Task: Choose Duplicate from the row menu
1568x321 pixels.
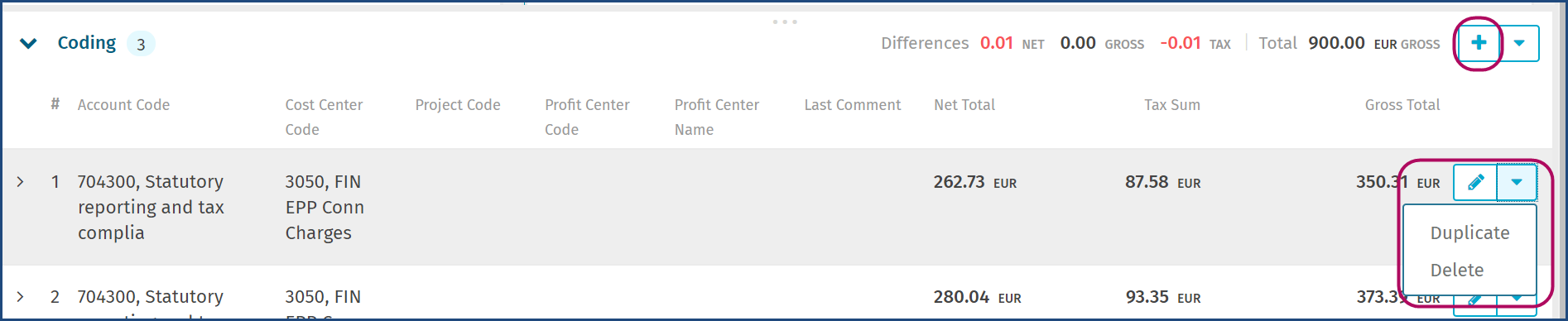Action: [x=1469, y=233]
